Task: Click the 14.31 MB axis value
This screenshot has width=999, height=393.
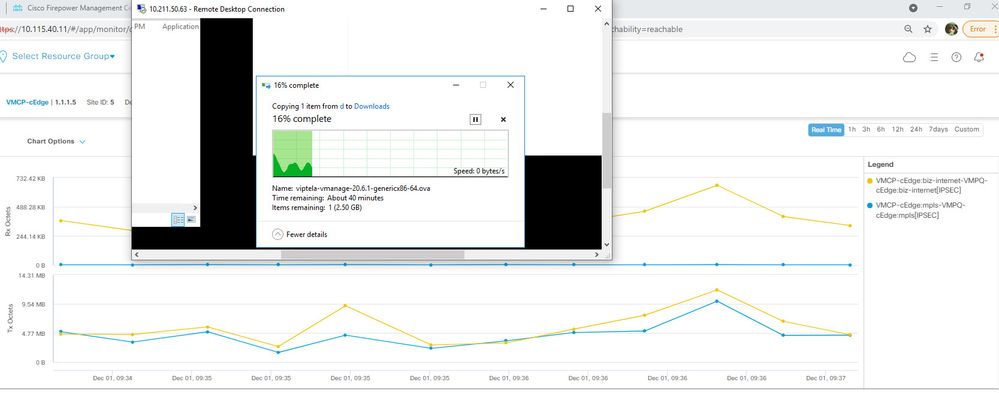Action: point(31,276)
